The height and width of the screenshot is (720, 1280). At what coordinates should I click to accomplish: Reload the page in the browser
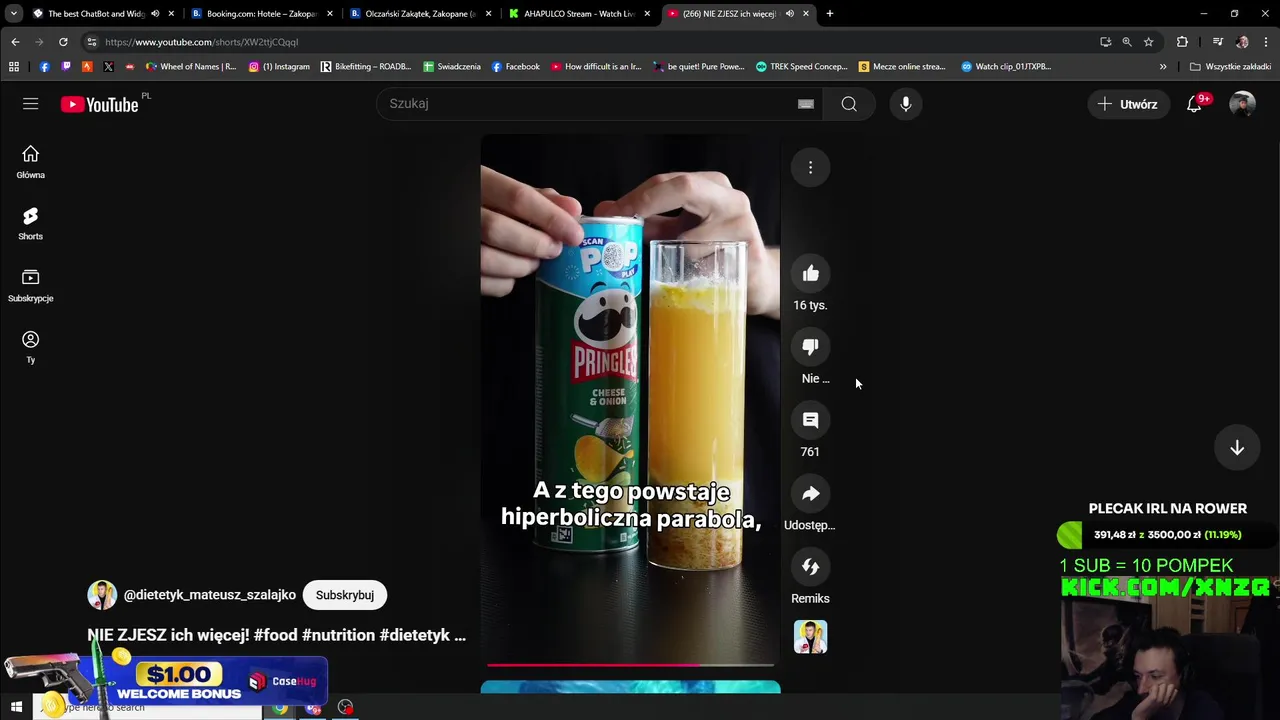[63, 42]
